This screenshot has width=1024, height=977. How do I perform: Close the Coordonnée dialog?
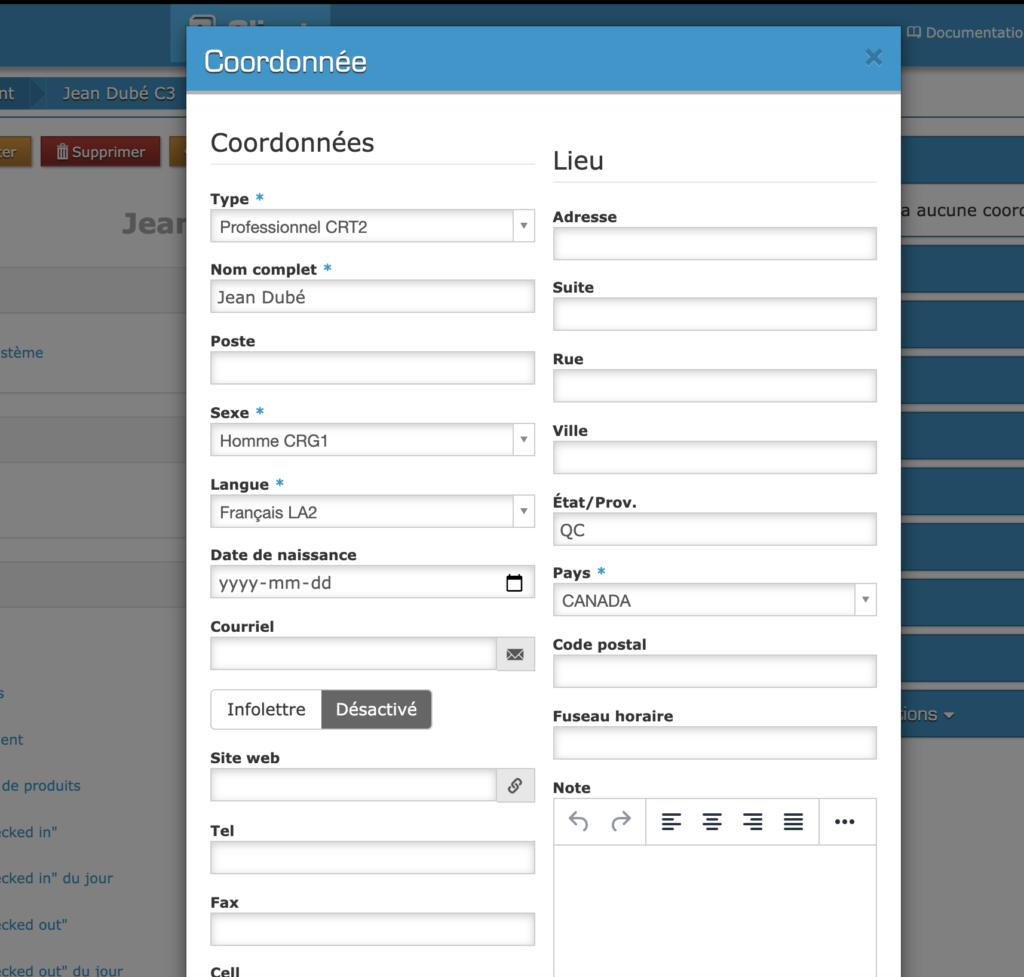coord(873,58)
